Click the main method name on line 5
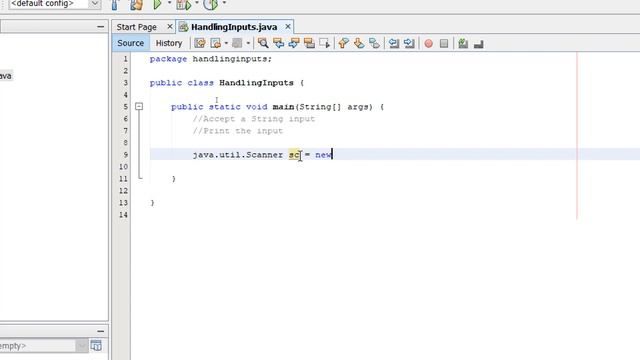Image resolution: width=640 pixels, height=360 pixels. coord(283,107)
